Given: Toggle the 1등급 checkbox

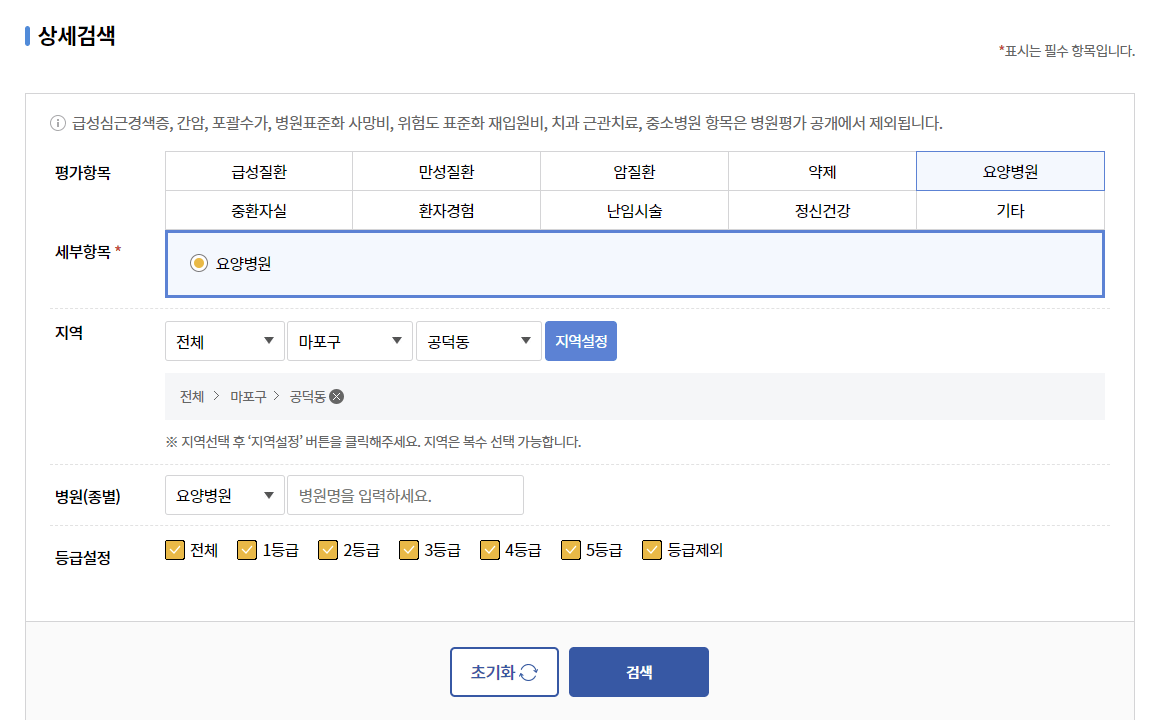Looking at the screenshot, I should [x=246, y=549].
